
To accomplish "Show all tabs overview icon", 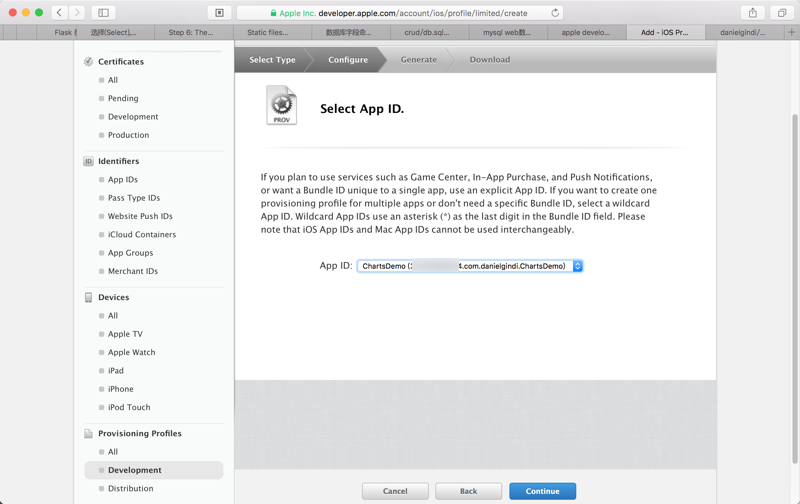I will 782,13.
